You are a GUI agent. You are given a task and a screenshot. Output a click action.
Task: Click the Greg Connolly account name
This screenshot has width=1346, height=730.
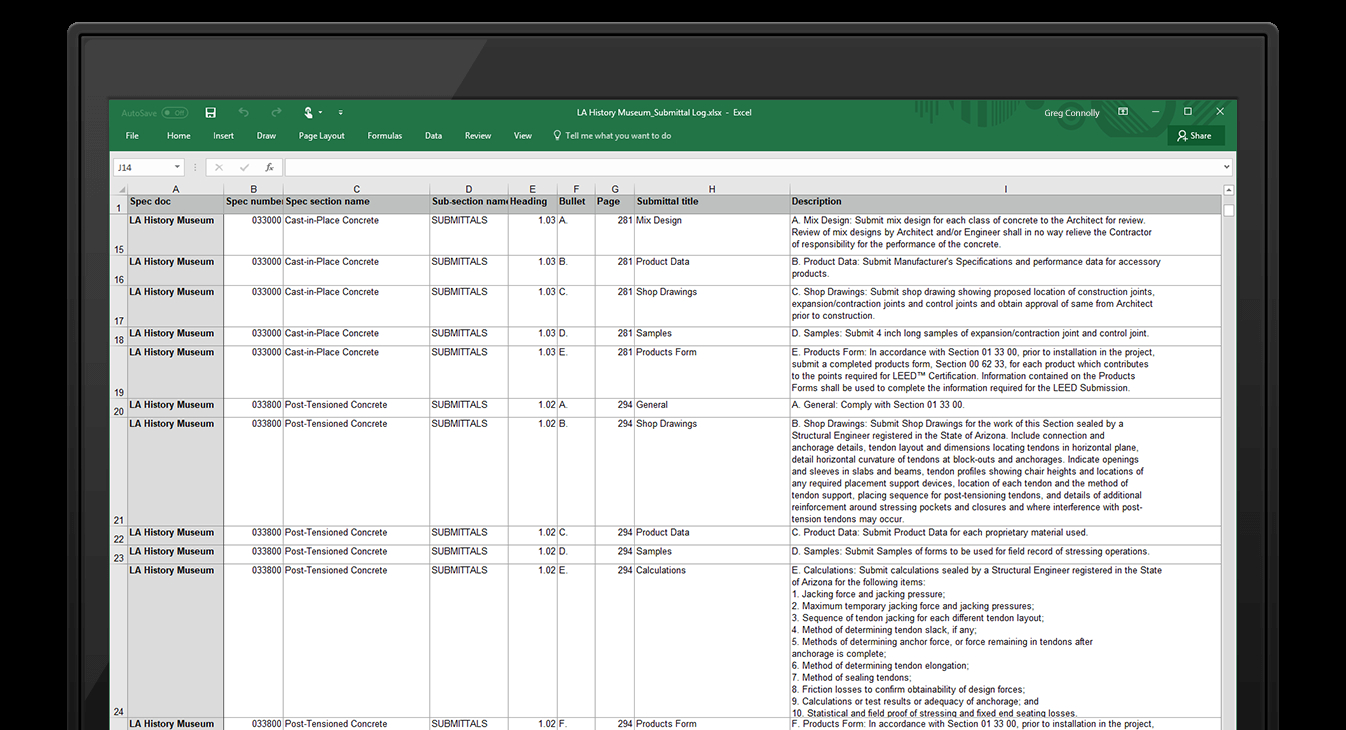coord(1071,113)
